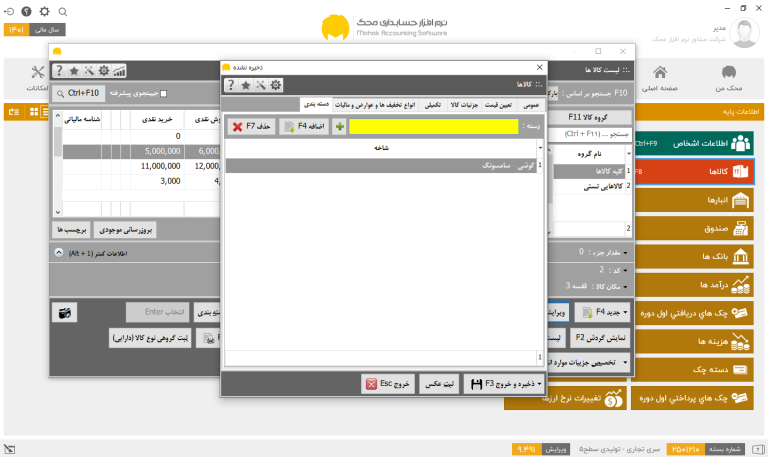Viewport: 768px width, 457px height.
Task: Click the magnifier search icon in top-left corner
Action: click(x=63, y=11)
